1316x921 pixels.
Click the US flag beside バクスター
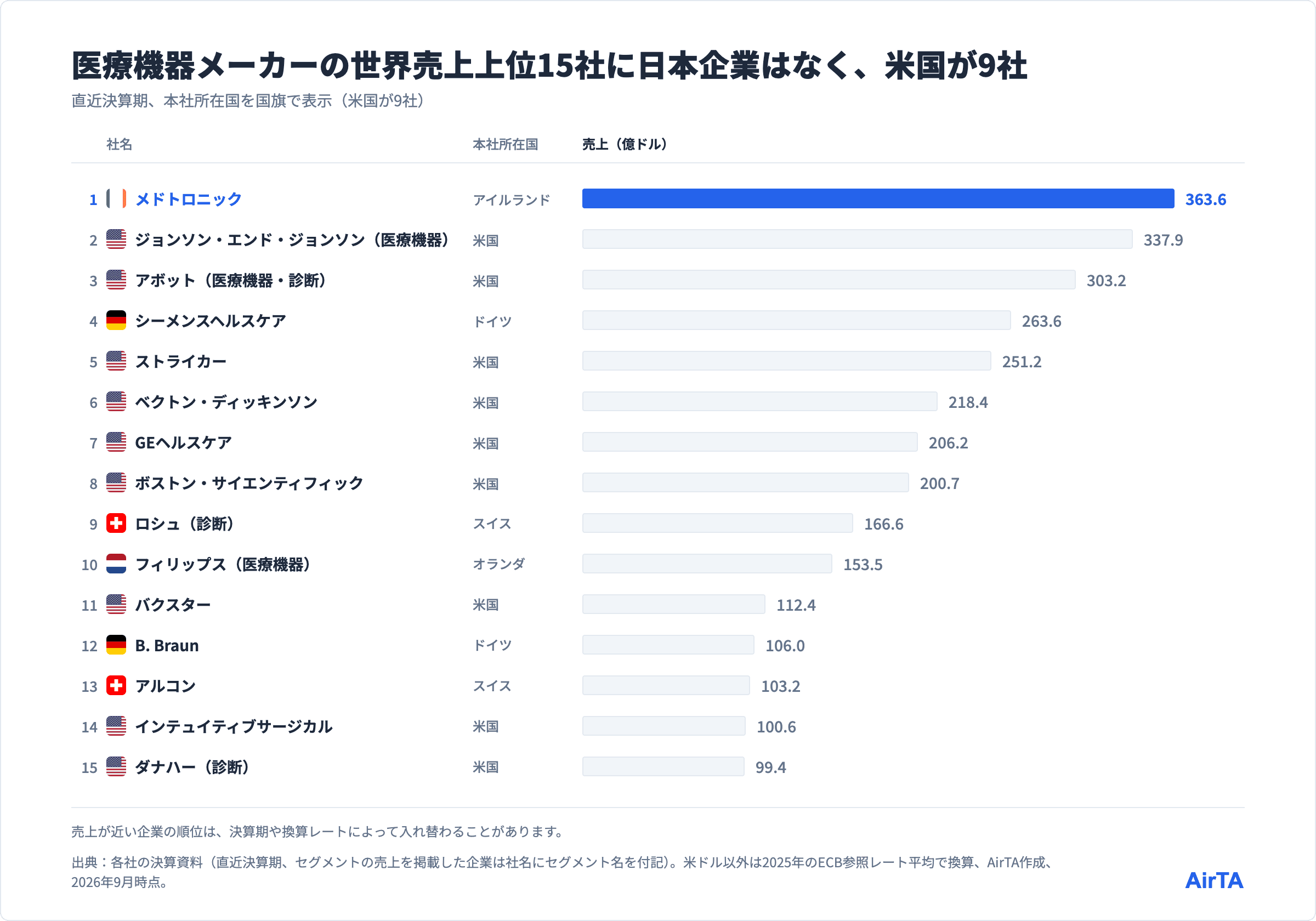pos(116,605)
